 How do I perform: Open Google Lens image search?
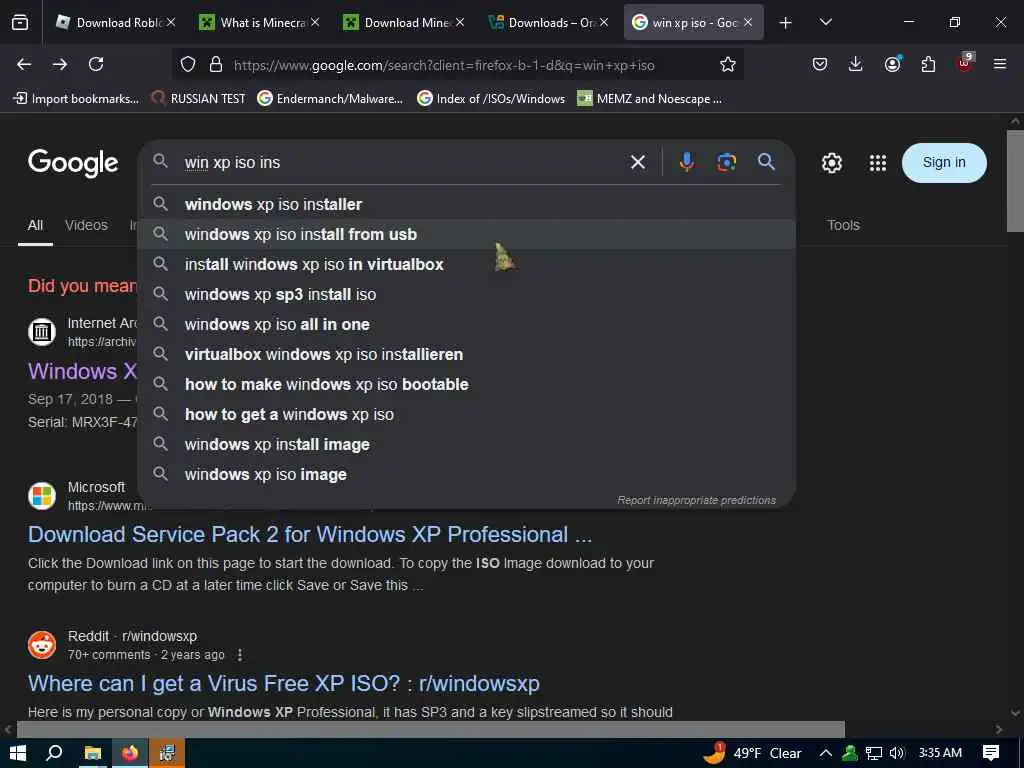[x=726, y=162]
